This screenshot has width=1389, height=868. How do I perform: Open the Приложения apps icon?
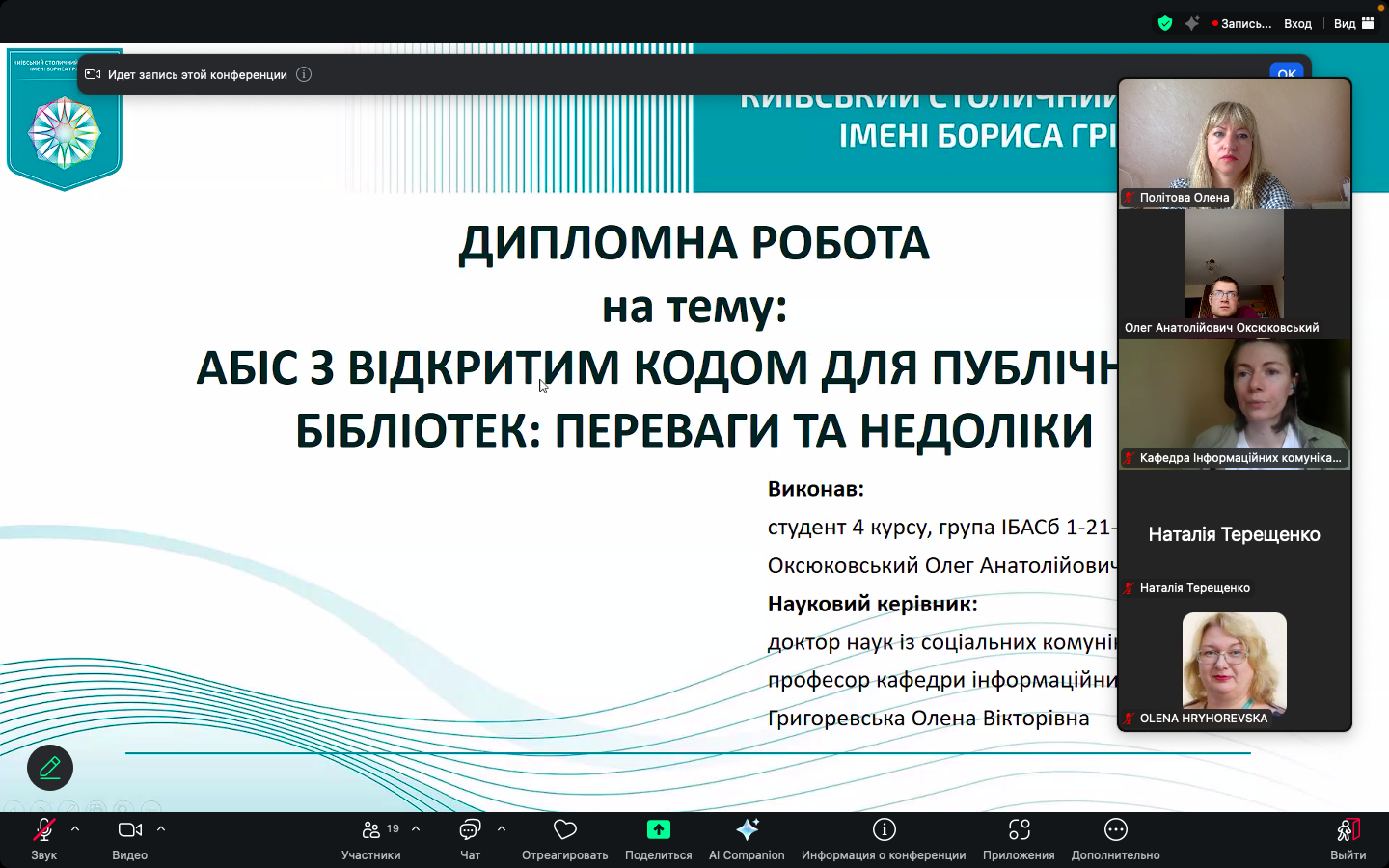[x=1019, y=830]
